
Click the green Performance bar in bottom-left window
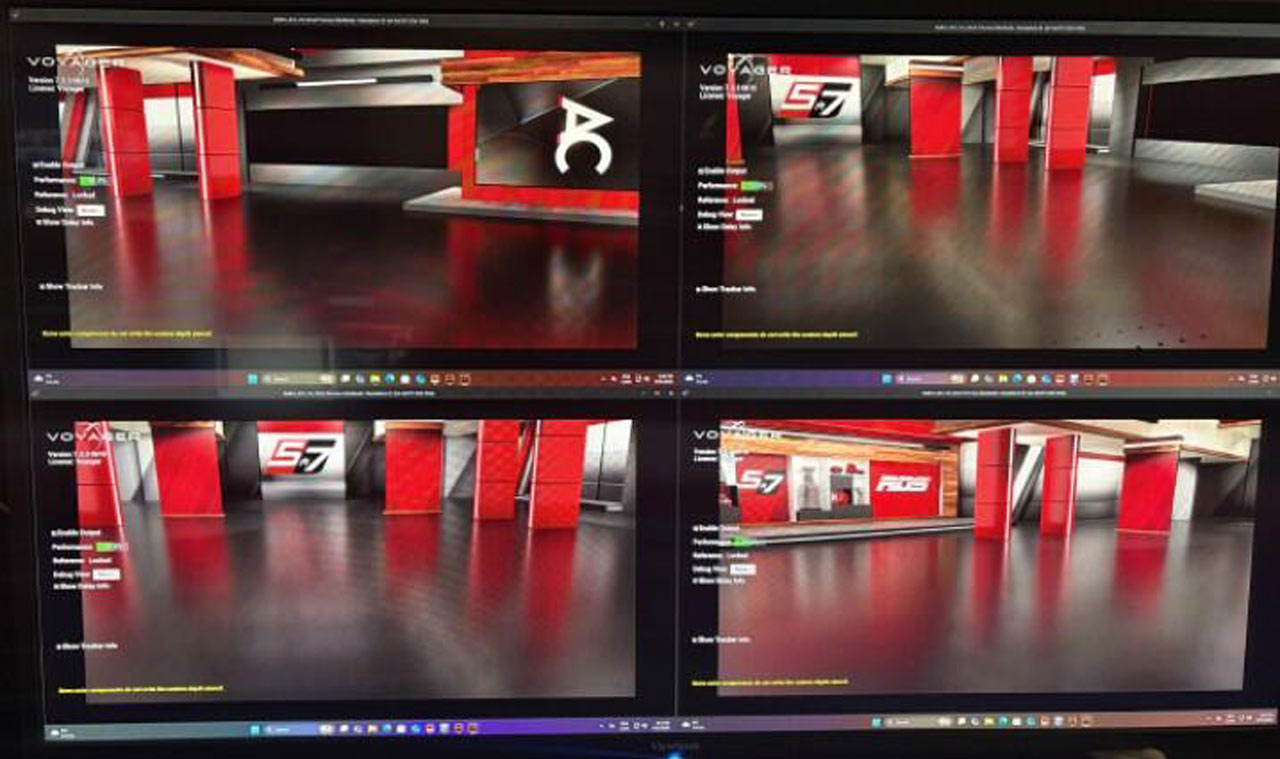click(111, 547)
